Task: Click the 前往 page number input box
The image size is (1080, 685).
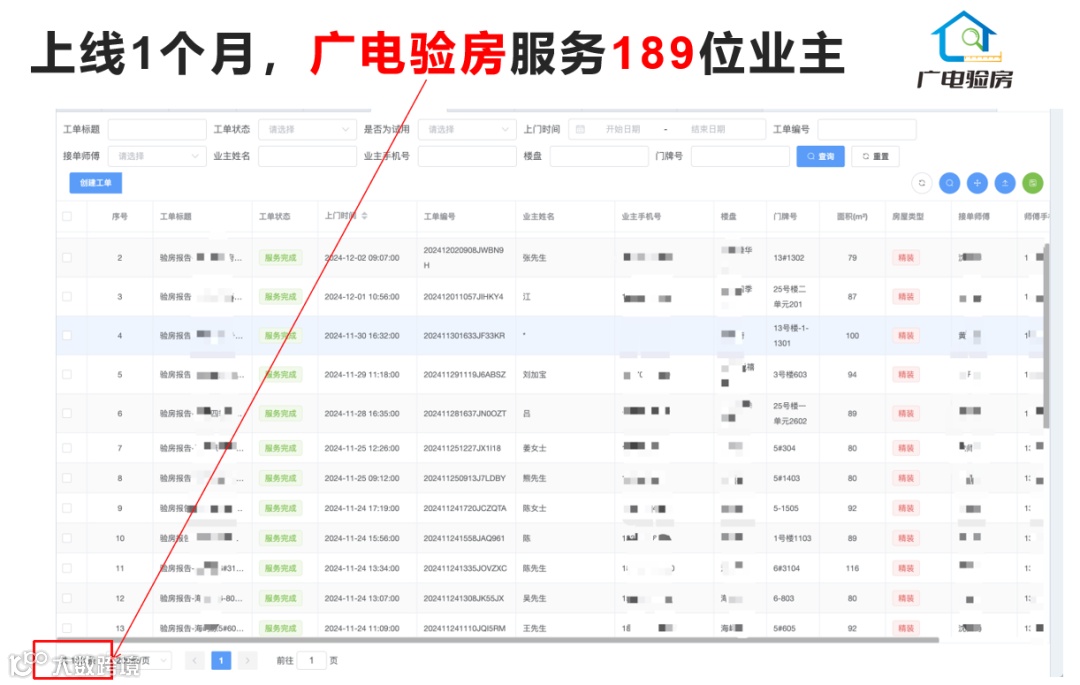Action: coord(311,661)
